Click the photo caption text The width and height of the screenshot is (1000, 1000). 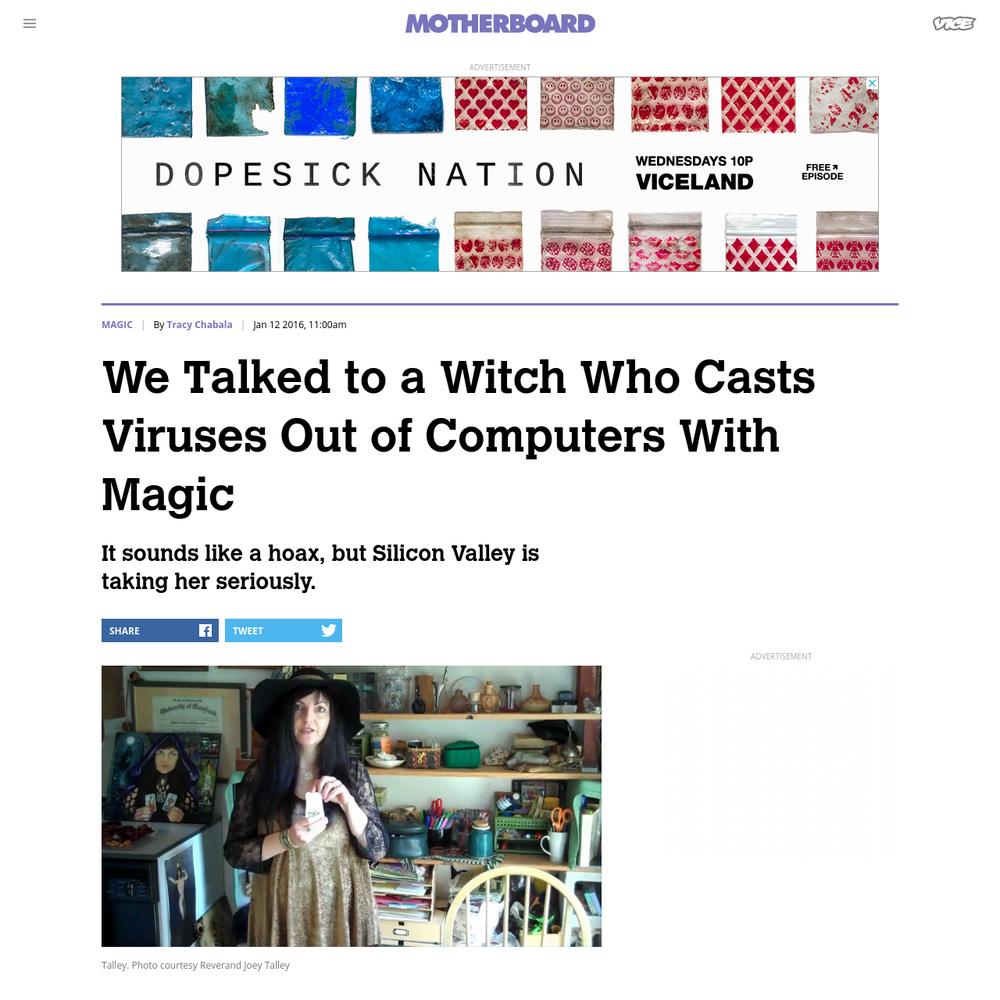click(x=195, y=965)
